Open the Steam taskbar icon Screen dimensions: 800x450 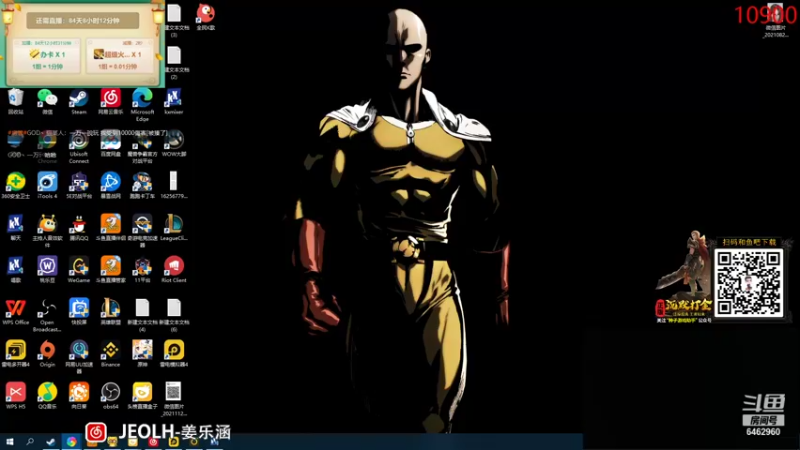[51, 442]
